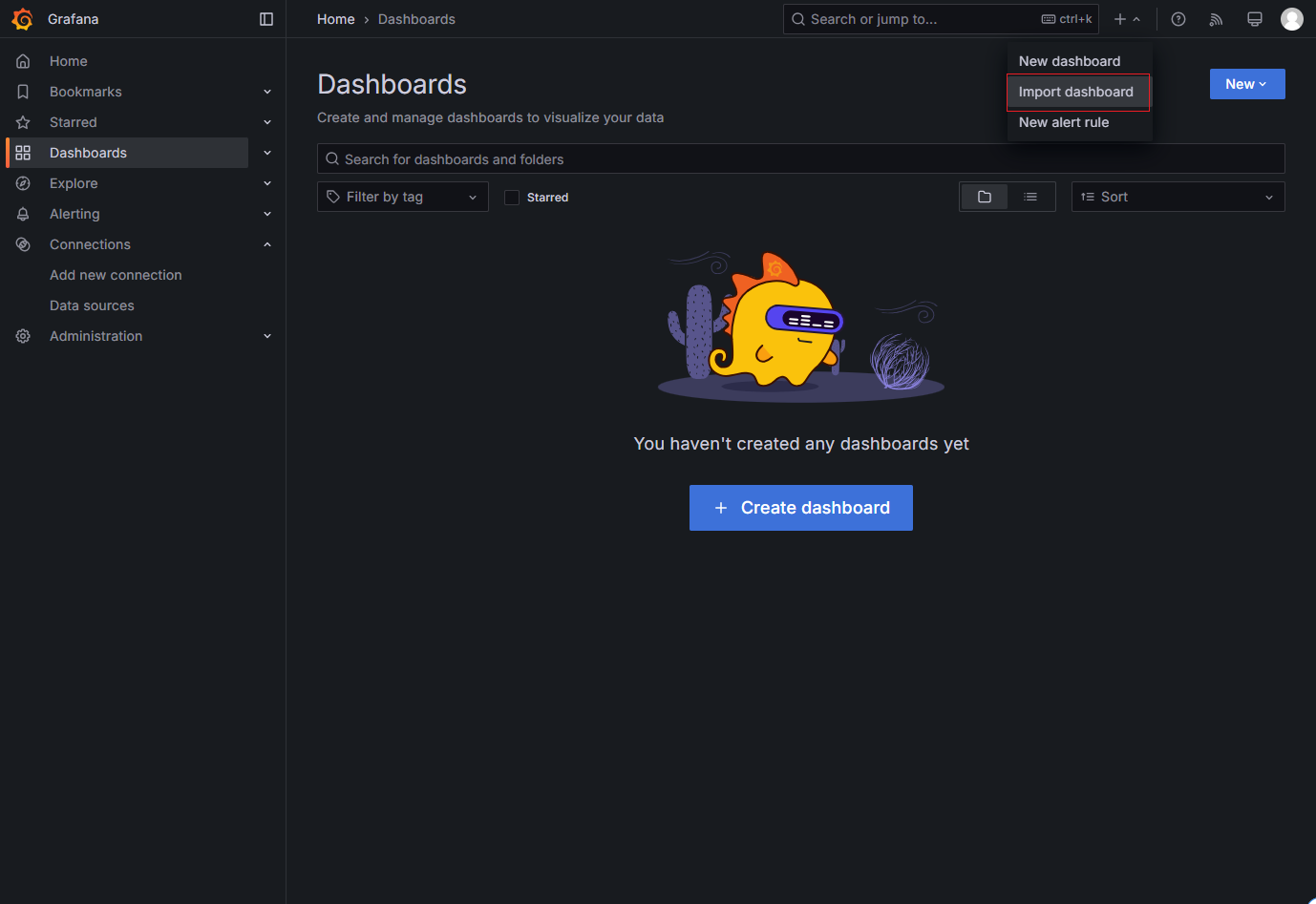Expand the Alerting section chevron

pos(267,214)
